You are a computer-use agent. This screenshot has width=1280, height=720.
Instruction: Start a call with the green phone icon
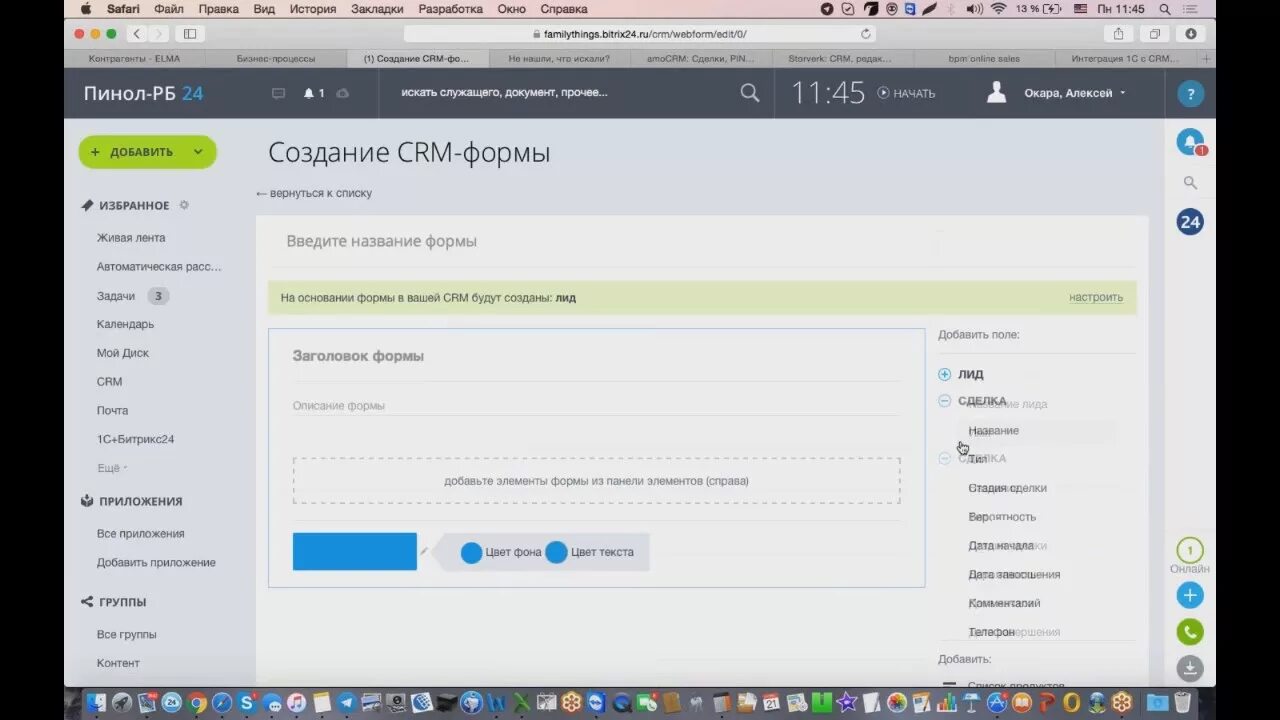(1190, 631)
